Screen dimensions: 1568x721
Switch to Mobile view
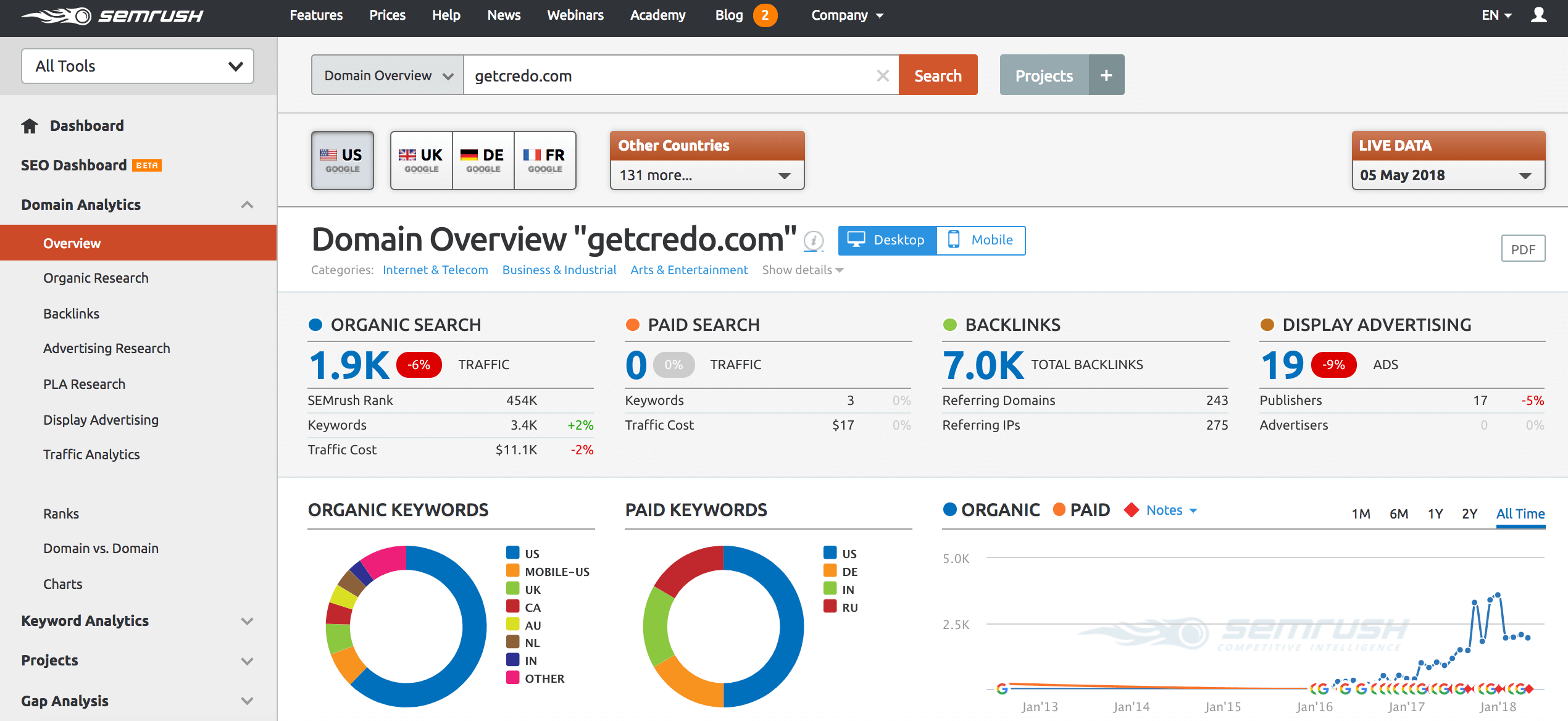click(981, 240)
